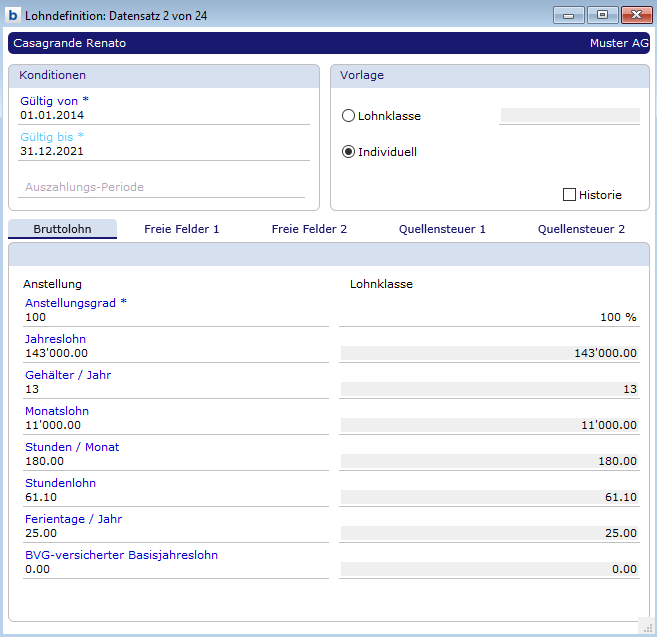Open the Freie Felder 1 tab

click(181, 229)
